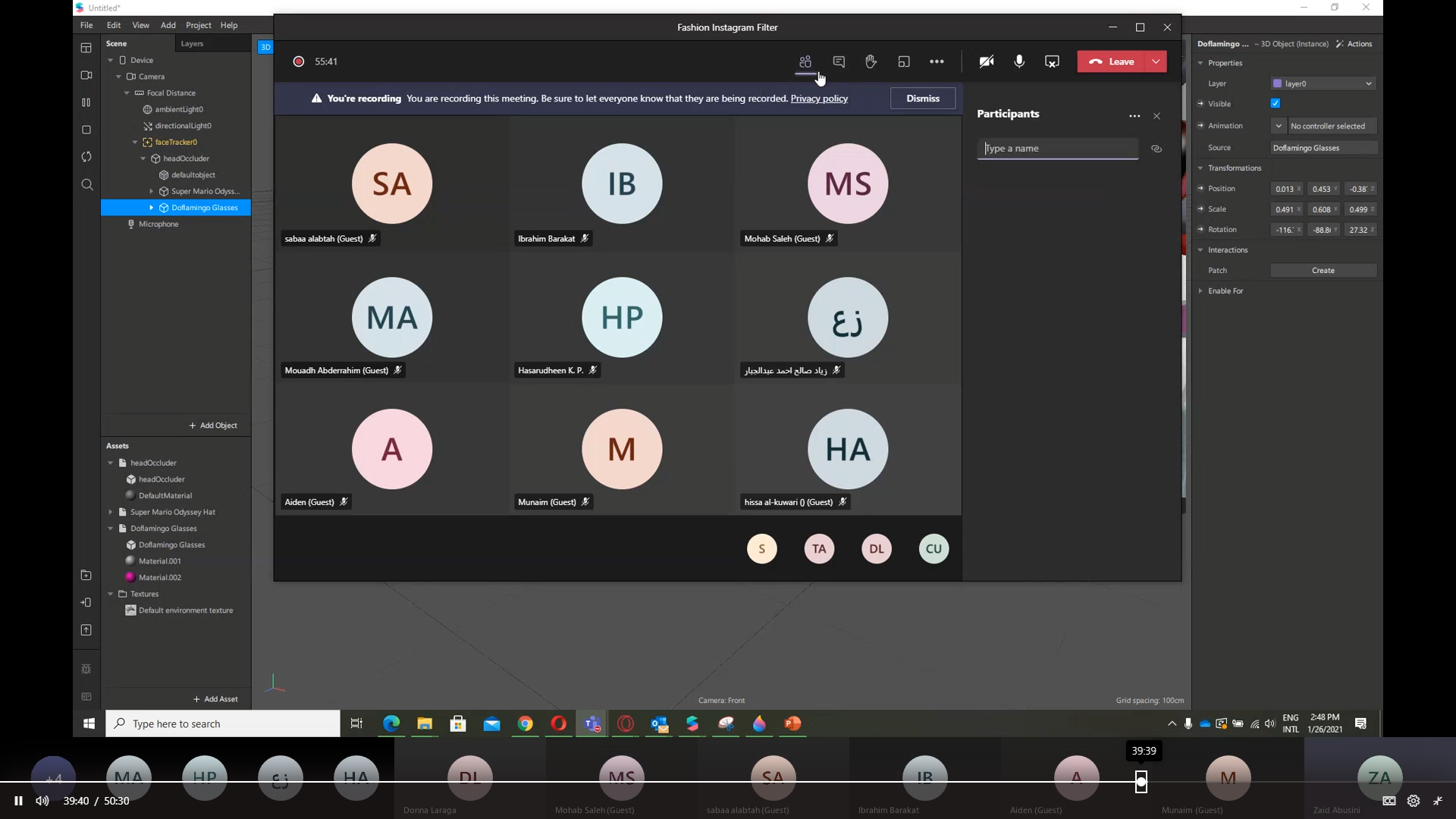The width and height of the screenshot is (1456, 819).
Task: Click Add Asset button
Action: [215, 699]
